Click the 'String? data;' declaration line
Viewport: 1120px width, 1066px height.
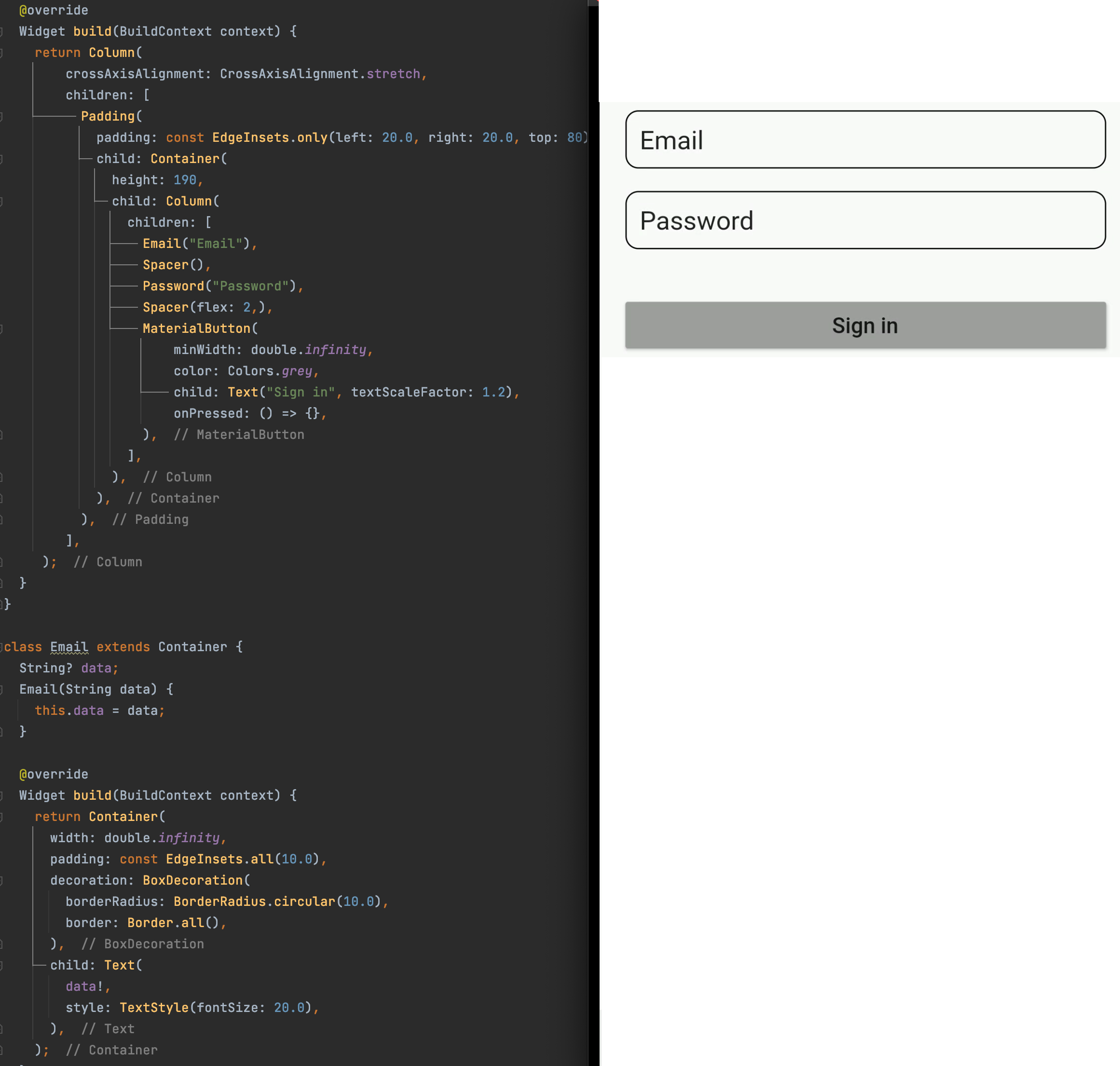pos(69,668)
